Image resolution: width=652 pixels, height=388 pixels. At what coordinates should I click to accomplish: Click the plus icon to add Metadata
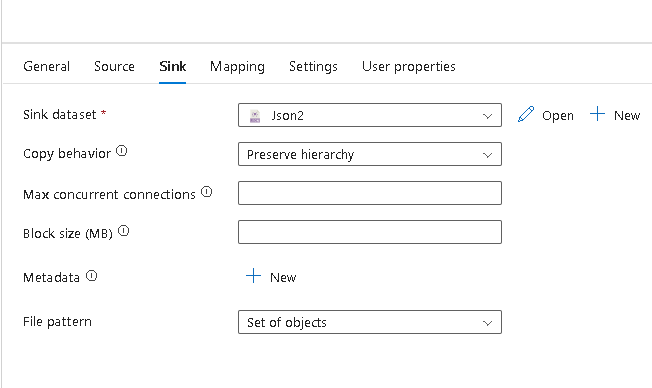pos(253,276)
